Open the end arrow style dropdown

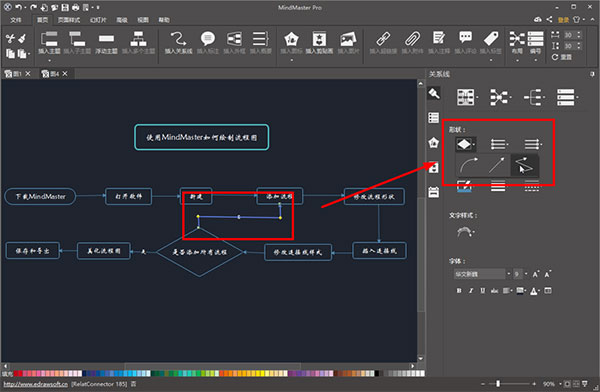tap(533, 144)
